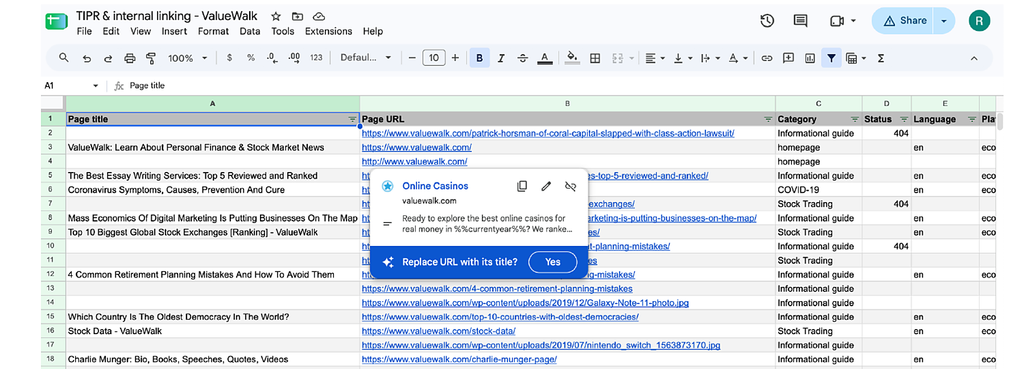Viewport: 1024px width, 369px height.
Task: Open the Format menu
Action: pos(214,31)
